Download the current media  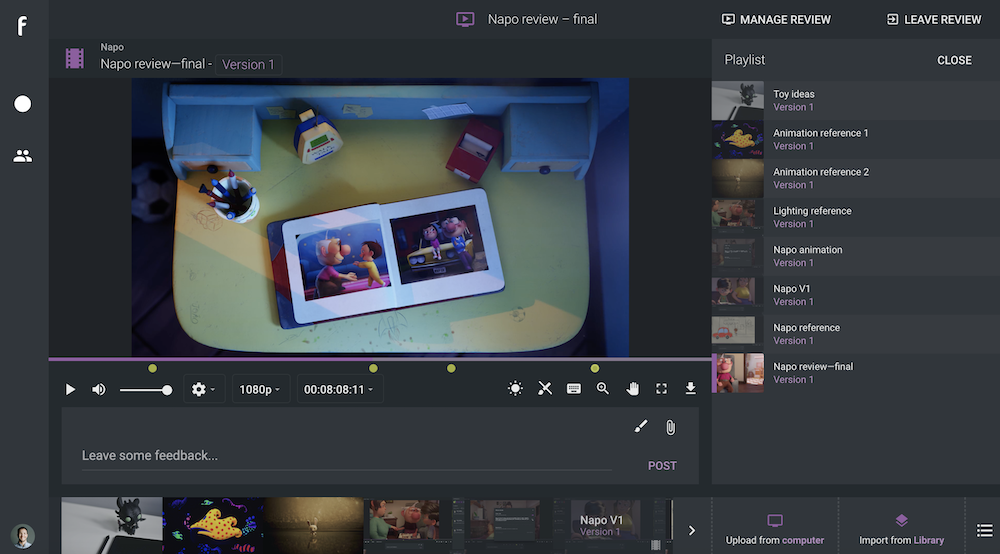[x=691, y=388]
